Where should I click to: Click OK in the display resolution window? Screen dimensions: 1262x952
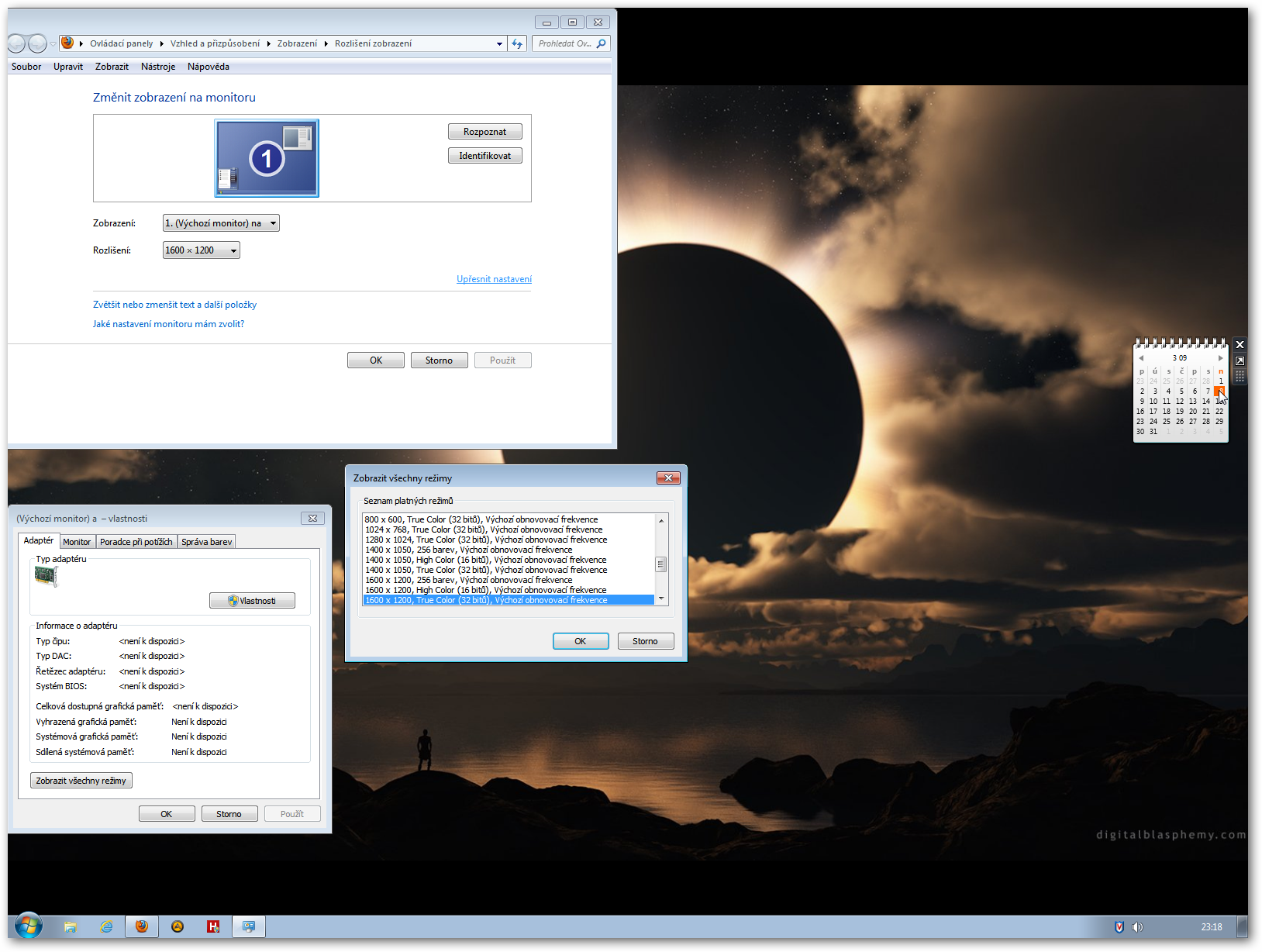click(x=376, y=360)
